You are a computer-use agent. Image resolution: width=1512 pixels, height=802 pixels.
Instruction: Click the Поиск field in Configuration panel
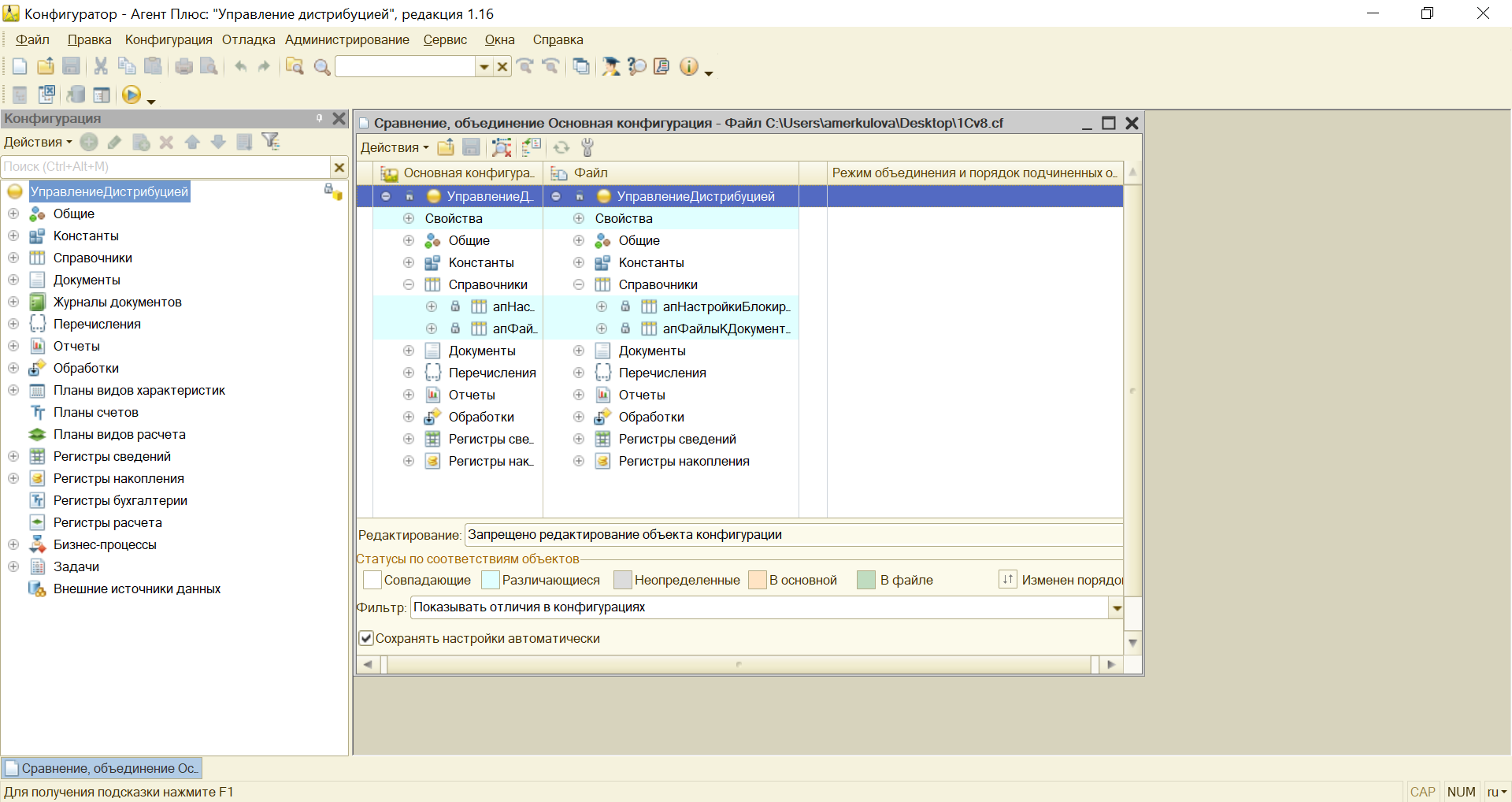tap(165, 167)
